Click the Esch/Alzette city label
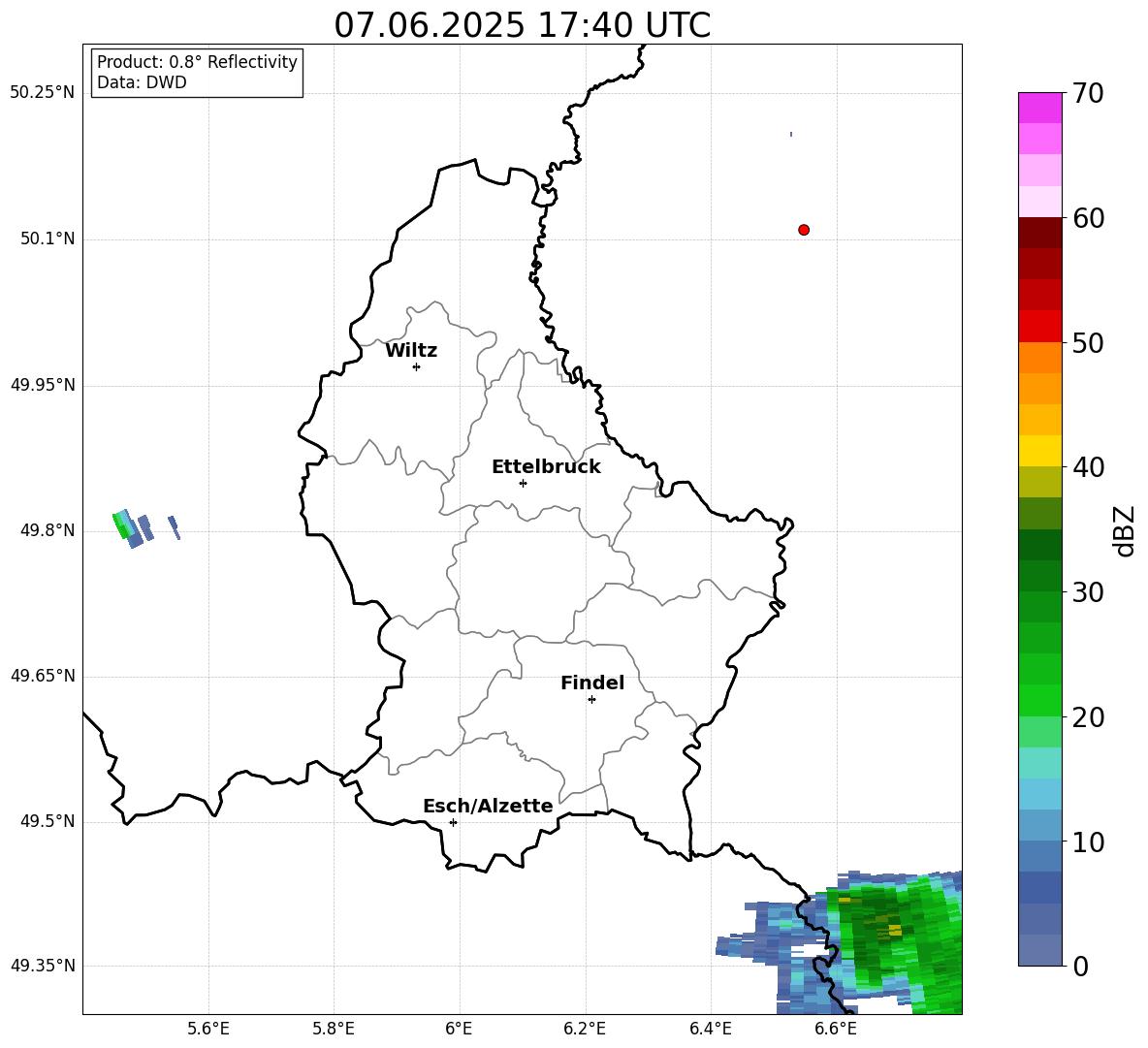1148x1048 pixels. pyautogui.click(x=488, y=806)
